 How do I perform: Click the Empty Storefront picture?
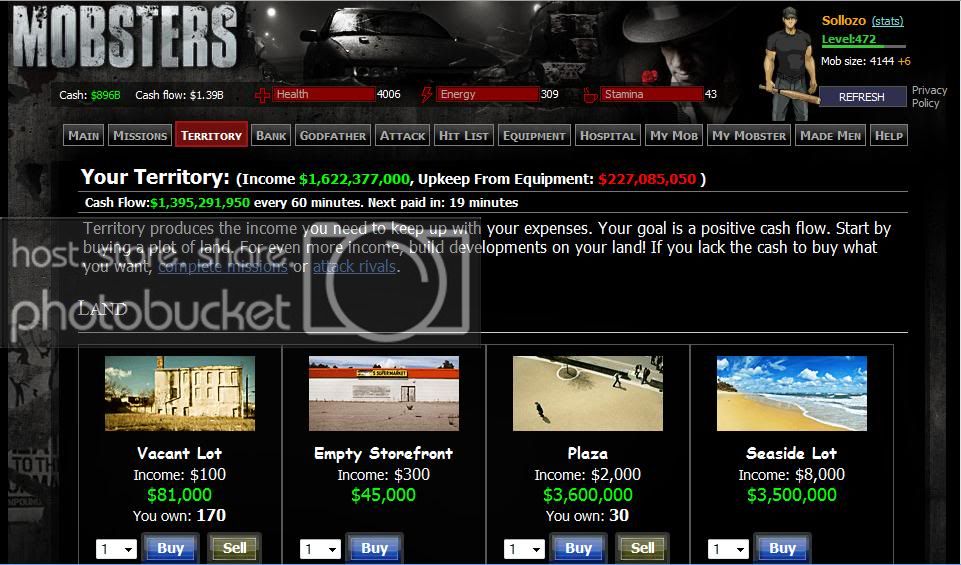point(384,393)
